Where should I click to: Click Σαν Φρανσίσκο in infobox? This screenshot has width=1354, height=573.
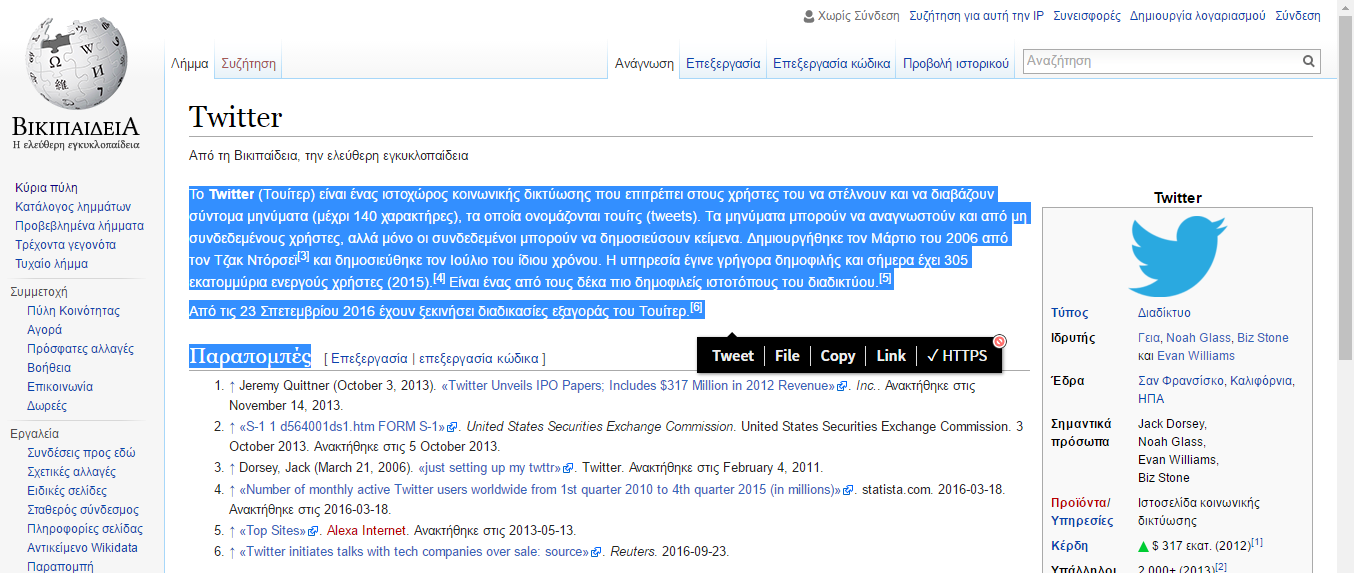click(1182, 381)
